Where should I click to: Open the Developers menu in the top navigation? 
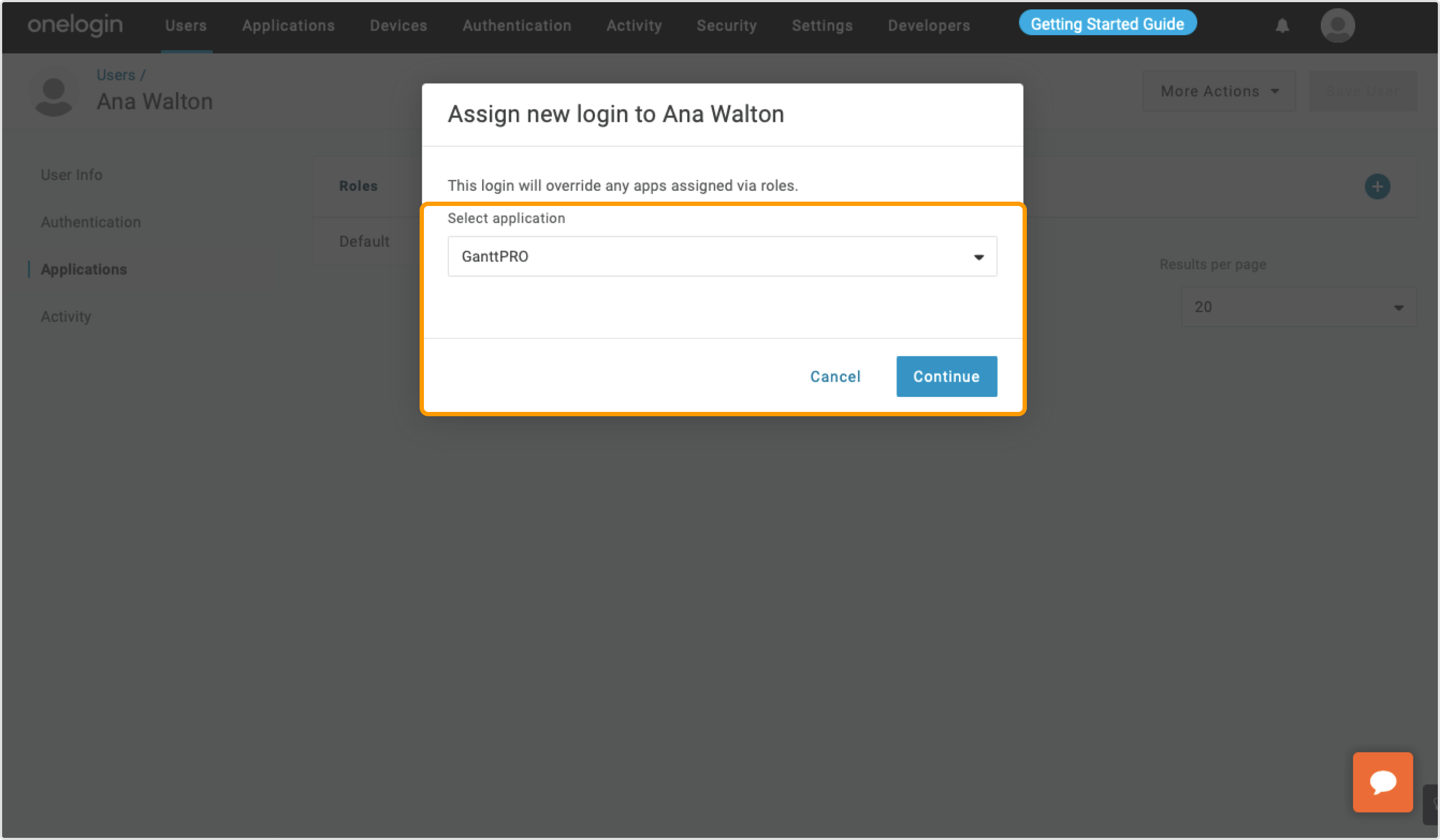(929, 26)
